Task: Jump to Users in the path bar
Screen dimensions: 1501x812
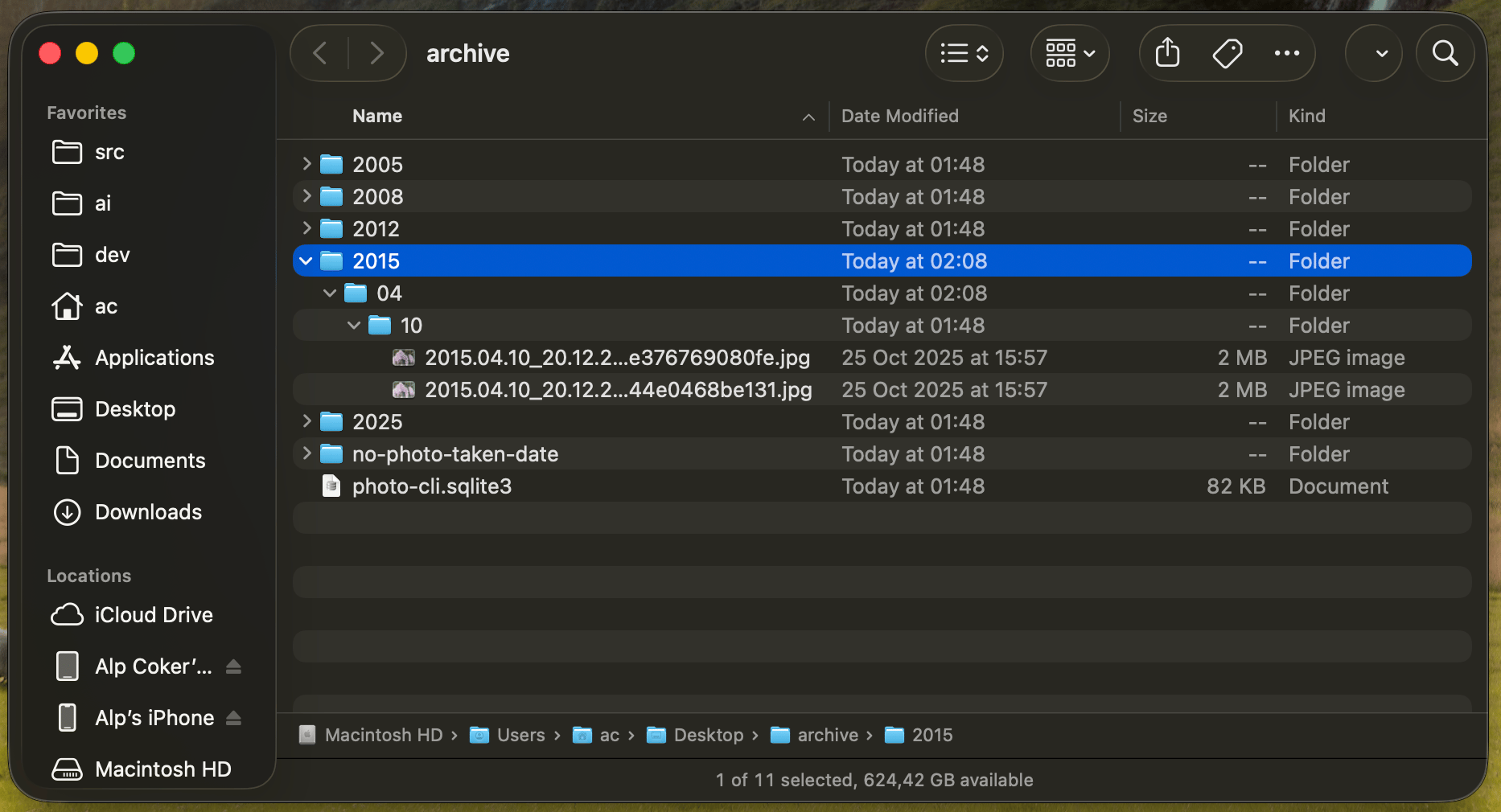Action: 508,735
